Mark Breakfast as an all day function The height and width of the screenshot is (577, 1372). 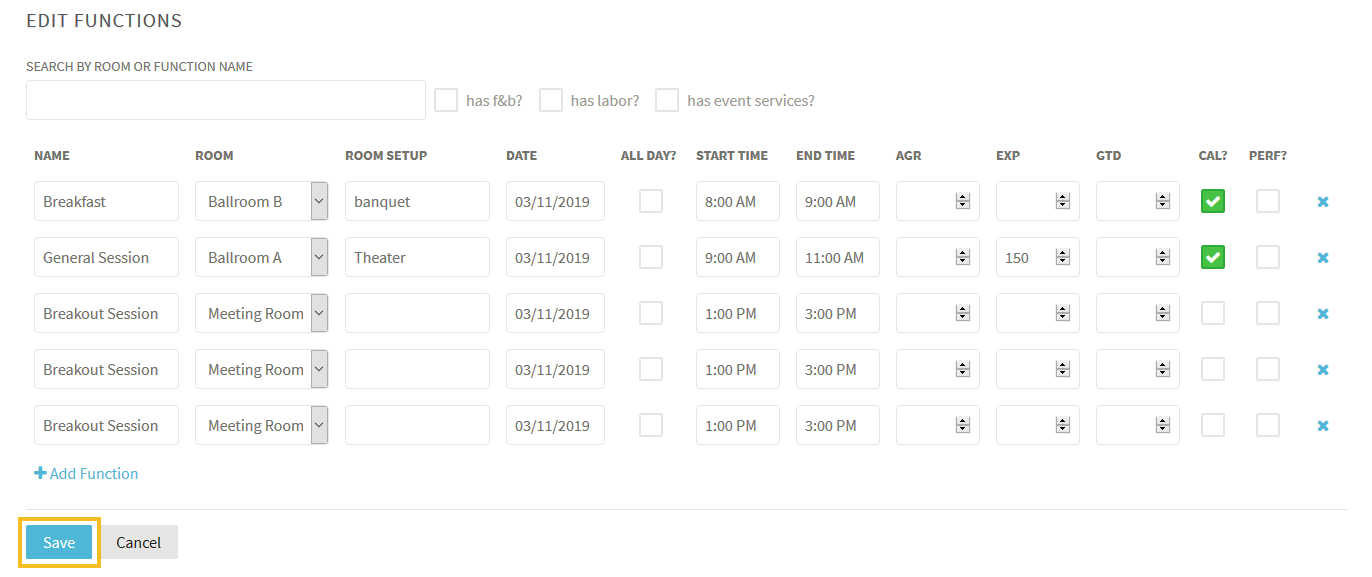[x=651, y=201]
